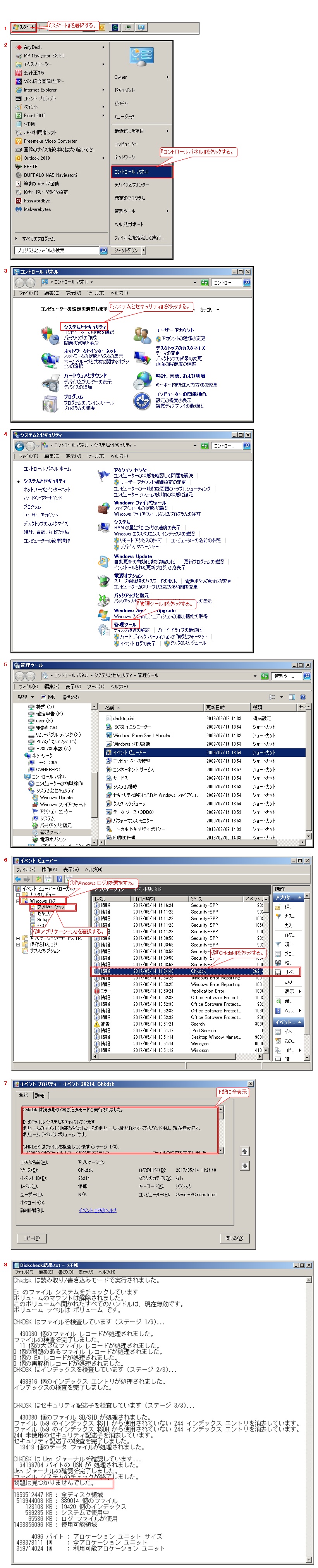Open デバイスとプリンター in the Start menu

coord(131,185)
